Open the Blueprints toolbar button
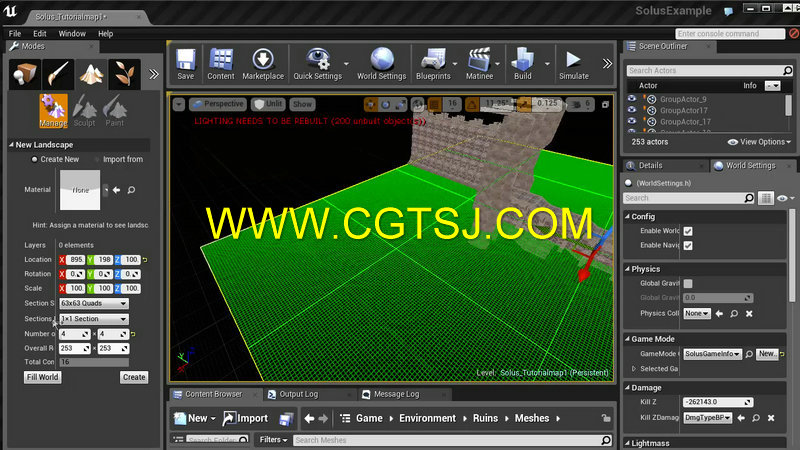The height and width of the screenshot is (450, 800). (433, 64)
